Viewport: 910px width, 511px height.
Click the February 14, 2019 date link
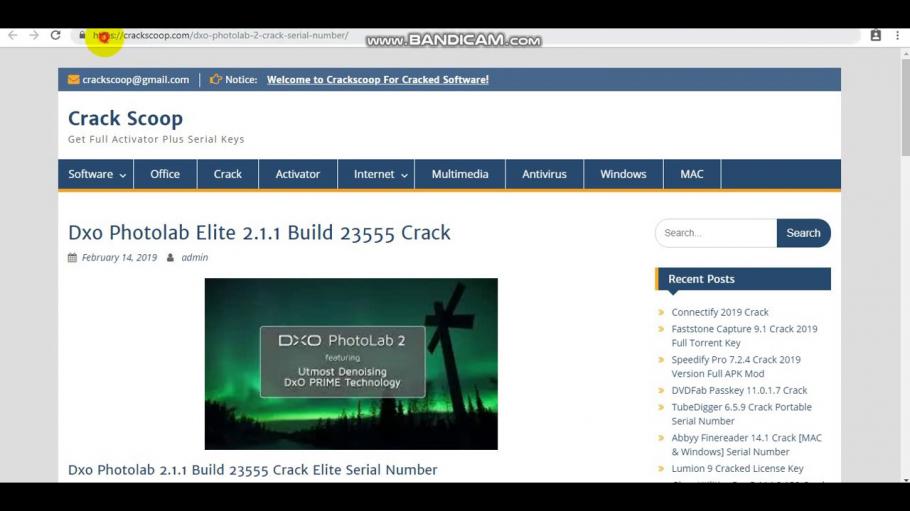[119, 257]
